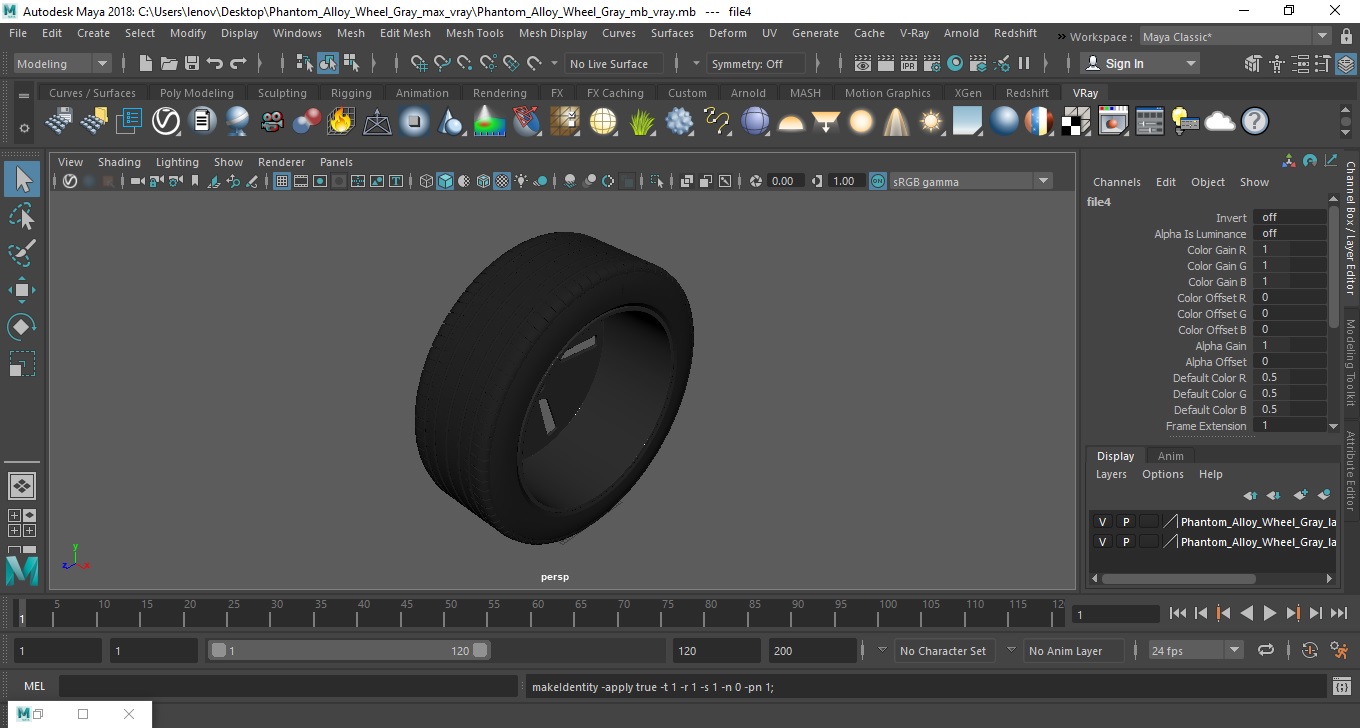Open the Symmetry: Off dropdown
Image resolution: width=1360 pixels, height=728 pixels.
[757, 63]
